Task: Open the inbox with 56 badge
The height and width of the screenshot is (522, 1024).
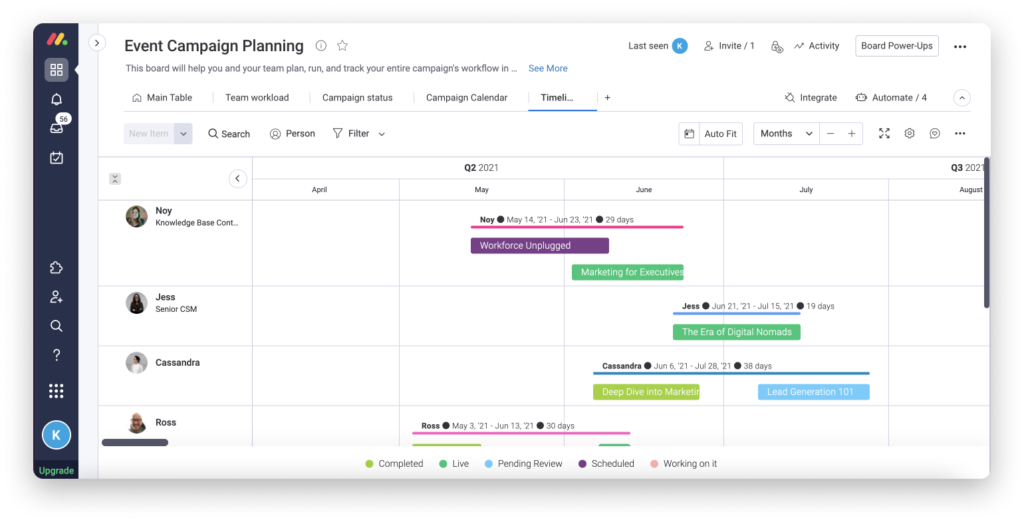Action: coord(56,128)
